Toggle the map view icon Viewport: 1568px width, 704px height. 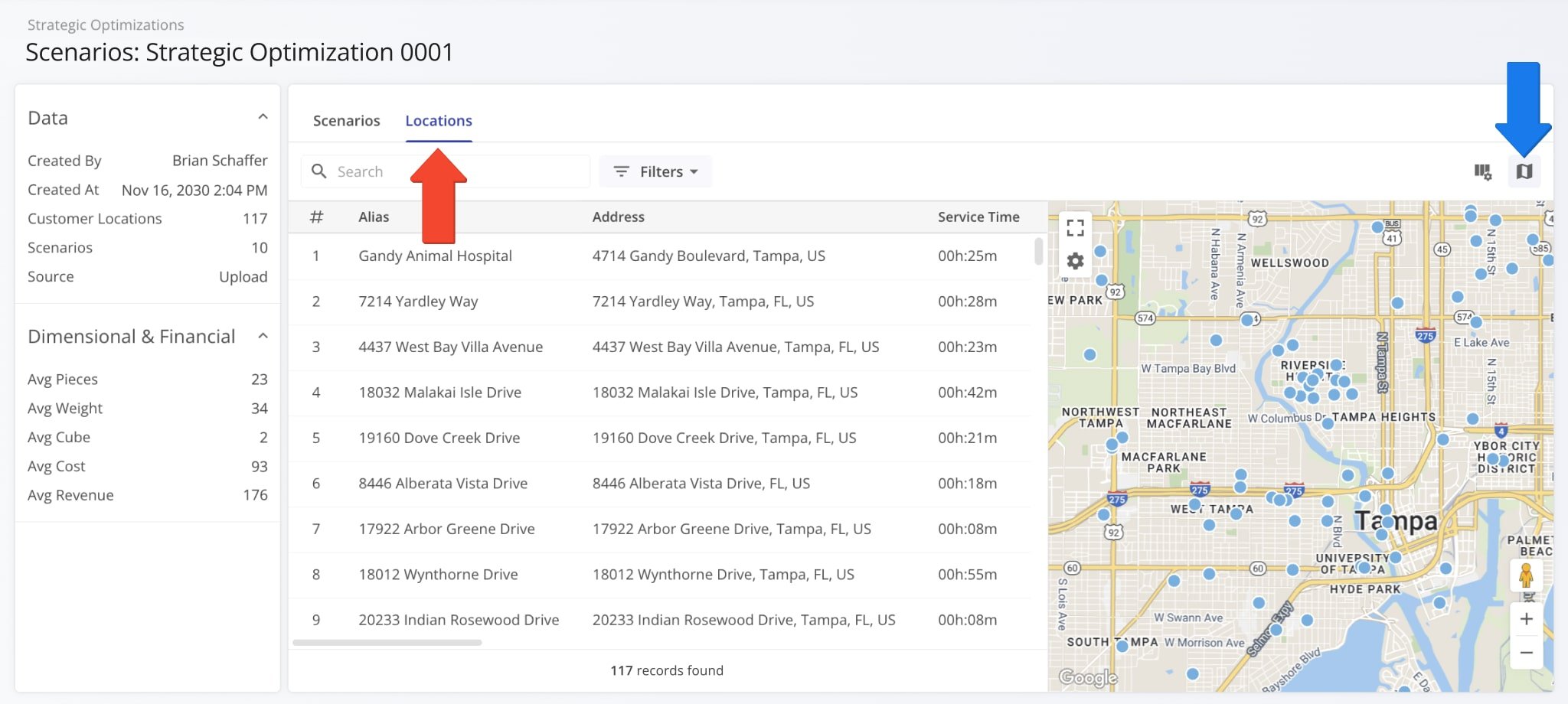1524,171
